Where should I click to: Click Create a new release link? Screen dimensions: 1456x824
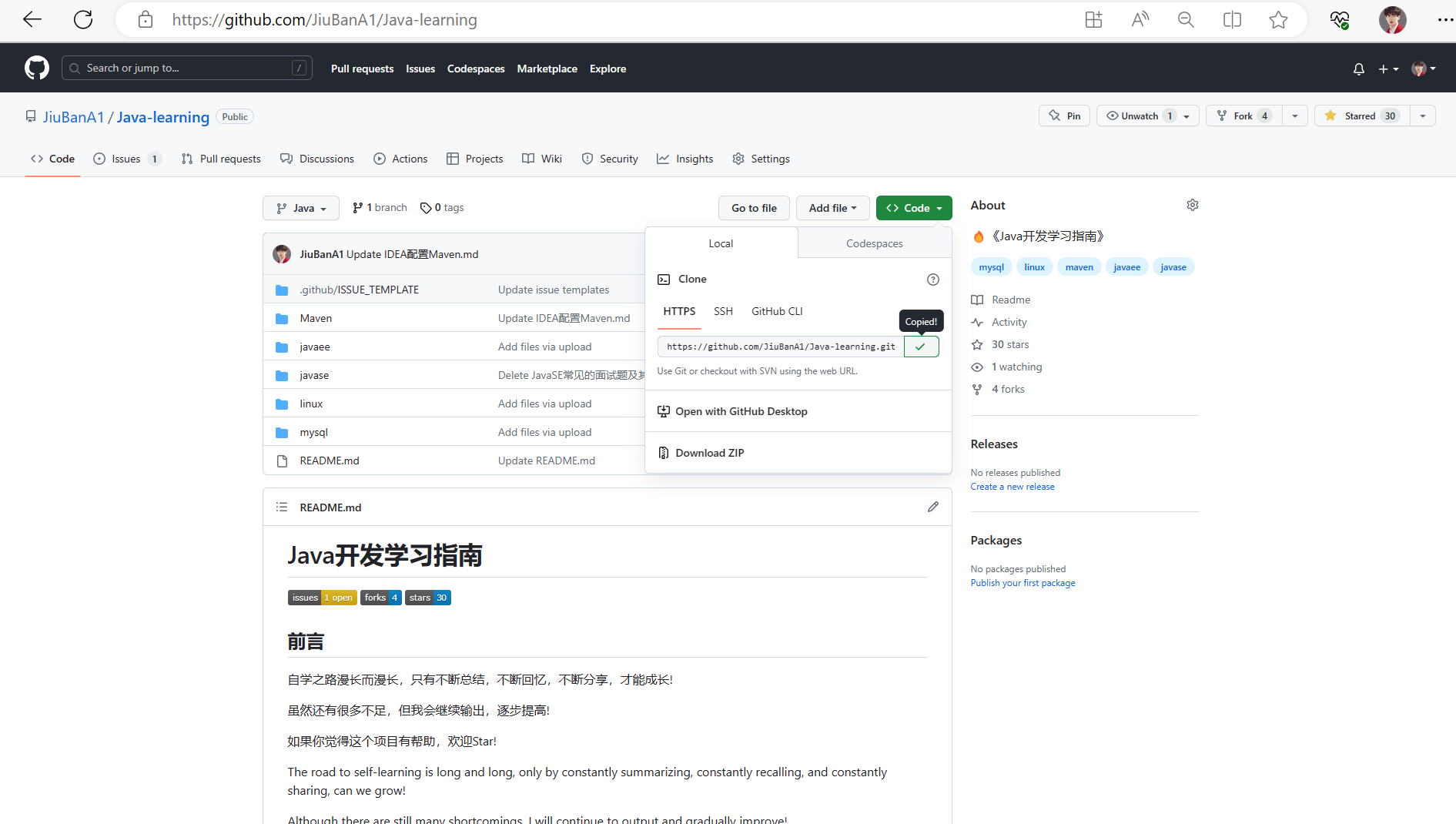tap(1012, 487)
